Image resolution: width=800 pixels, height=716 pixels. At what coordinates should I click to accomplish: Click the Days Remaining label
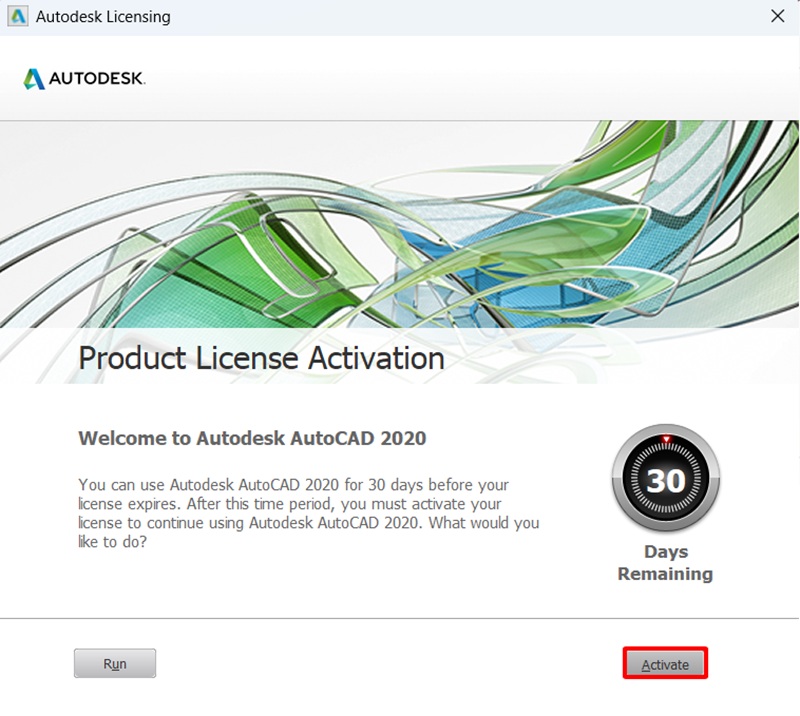click(x=664, y=563)
